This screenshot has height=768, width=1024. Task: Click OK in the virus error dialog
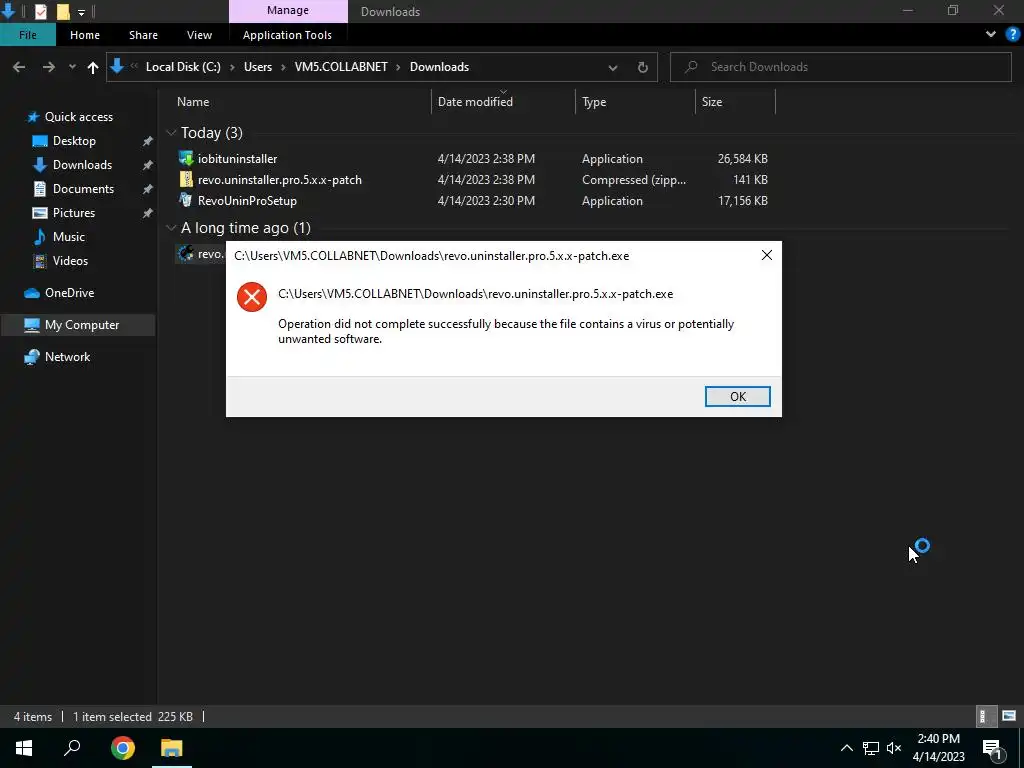point(737,396)
